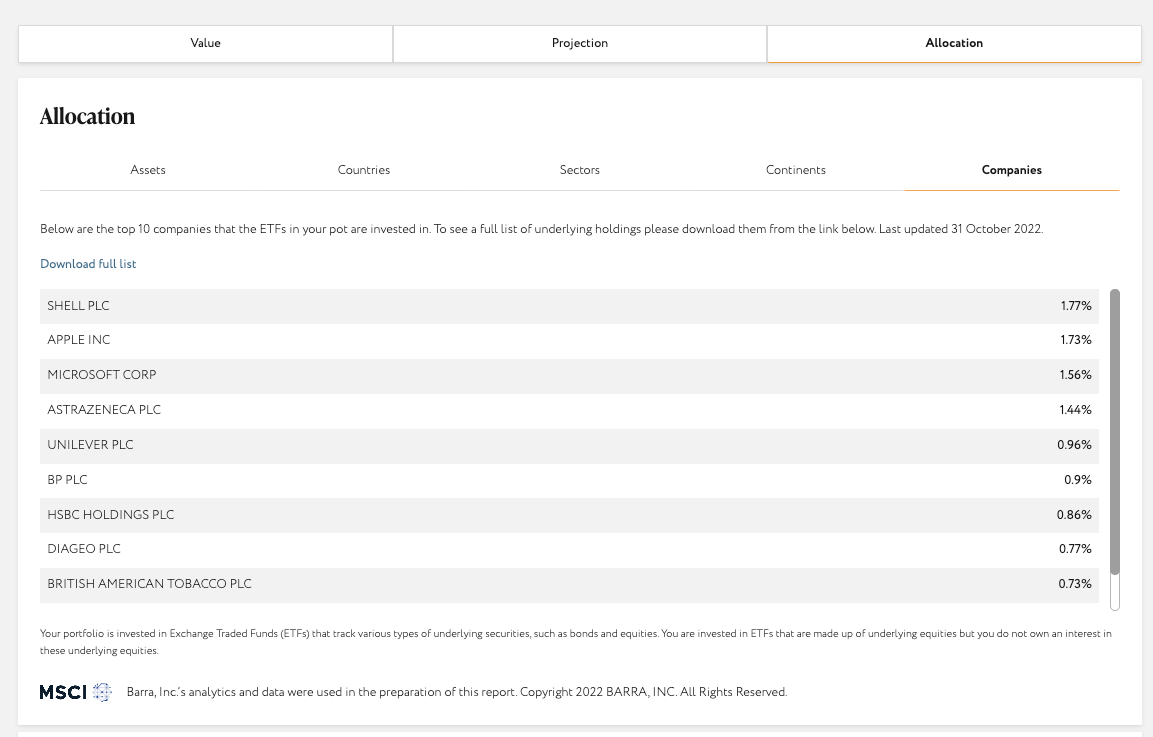
Task: Click the 0.96% value for Unilever
Action: (1074, 445)
